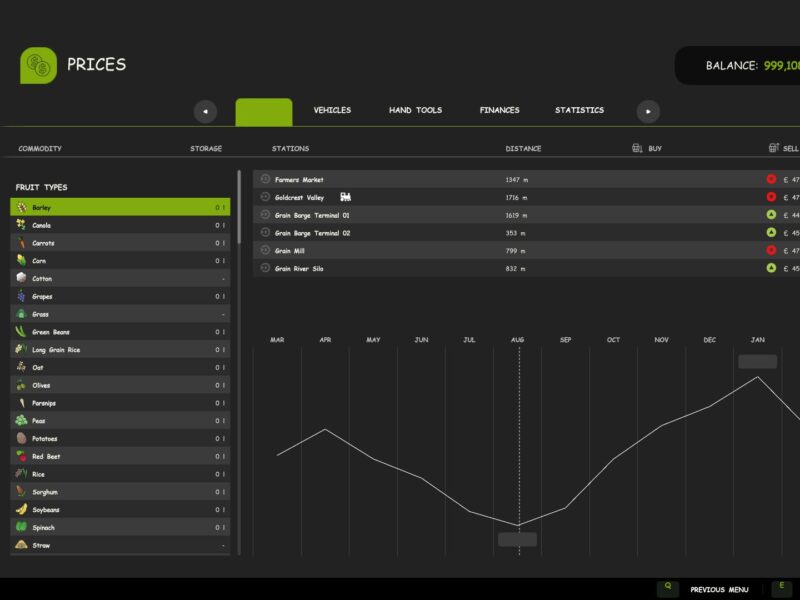This screenshot has height=600, width=800.
Task: Click the Buy column cart icon
Action: [x=637, y=148]
